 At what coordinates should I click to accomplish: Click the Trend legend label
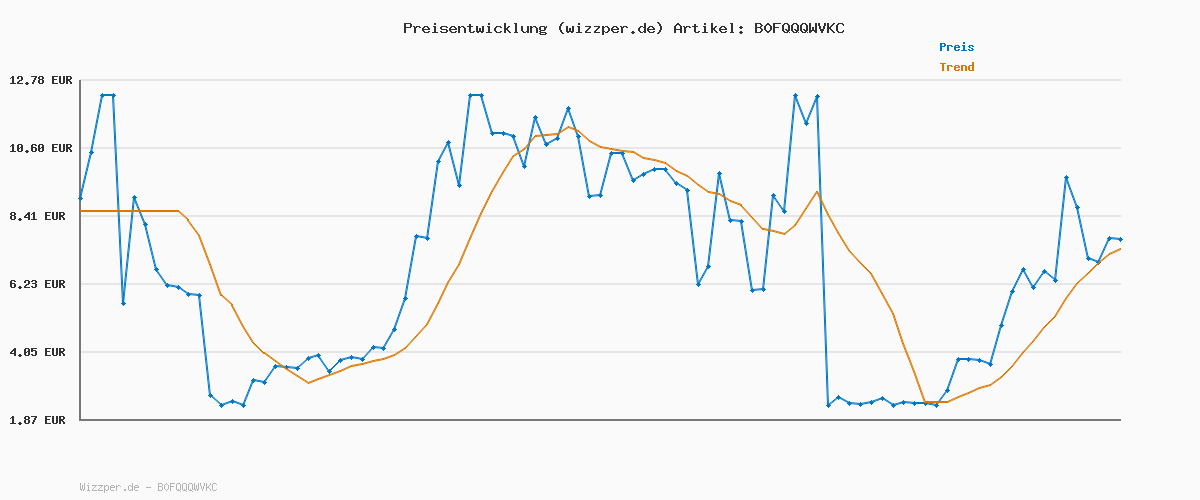point(956,67)
